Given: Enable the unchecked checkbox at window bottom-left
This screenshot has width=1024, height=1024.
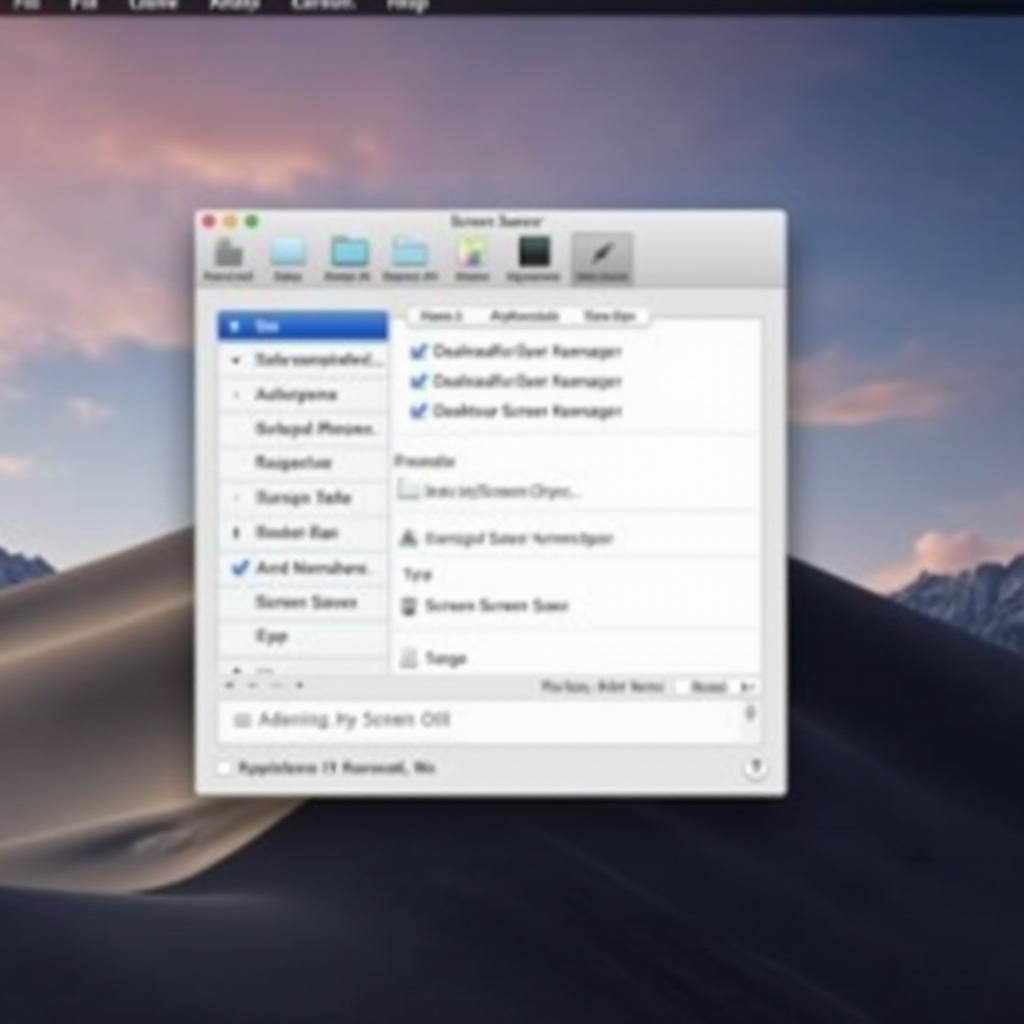Looking at the screenshot, I should click(224, 768).
